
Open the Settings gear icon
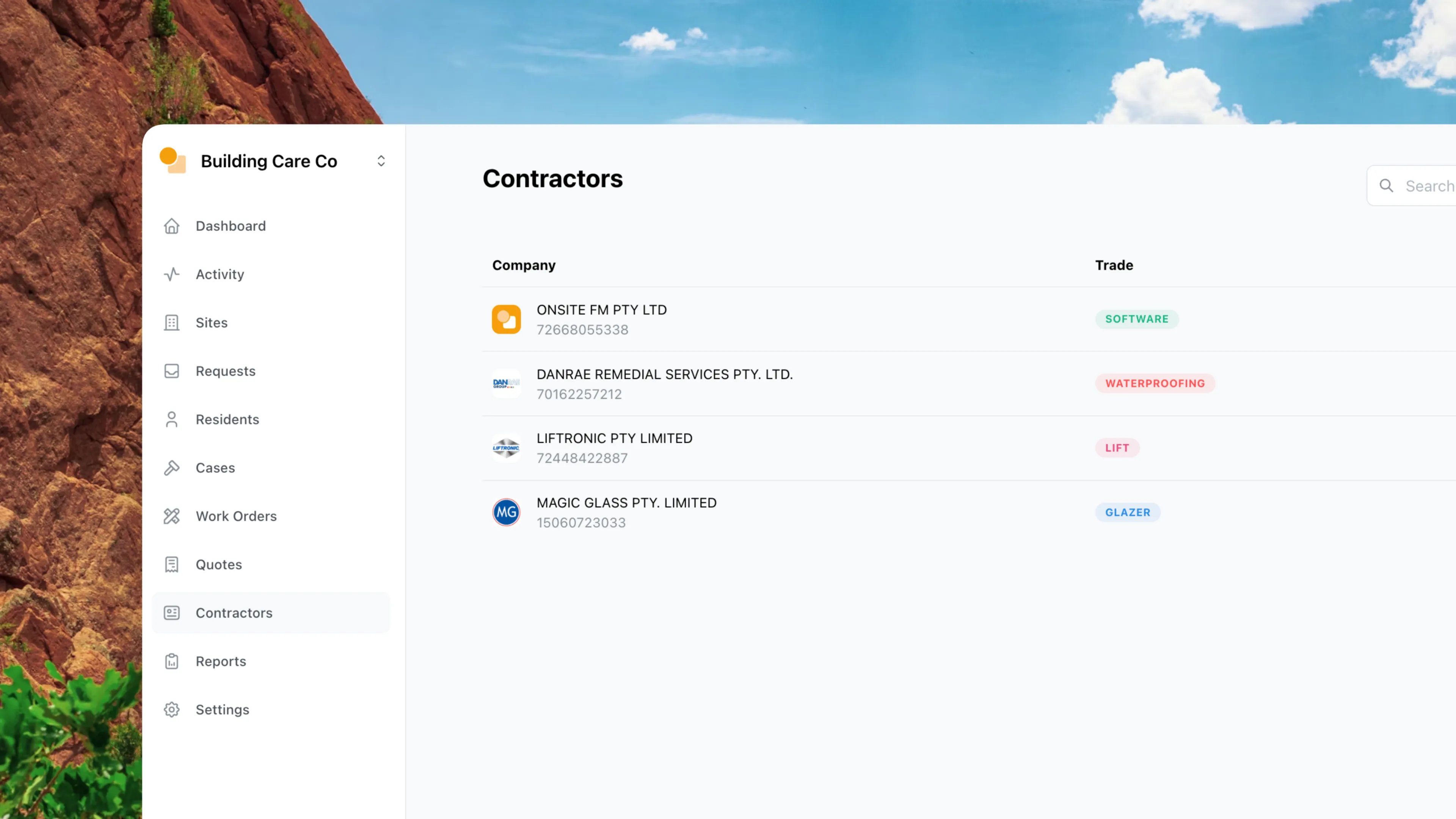tap(171, 709)
